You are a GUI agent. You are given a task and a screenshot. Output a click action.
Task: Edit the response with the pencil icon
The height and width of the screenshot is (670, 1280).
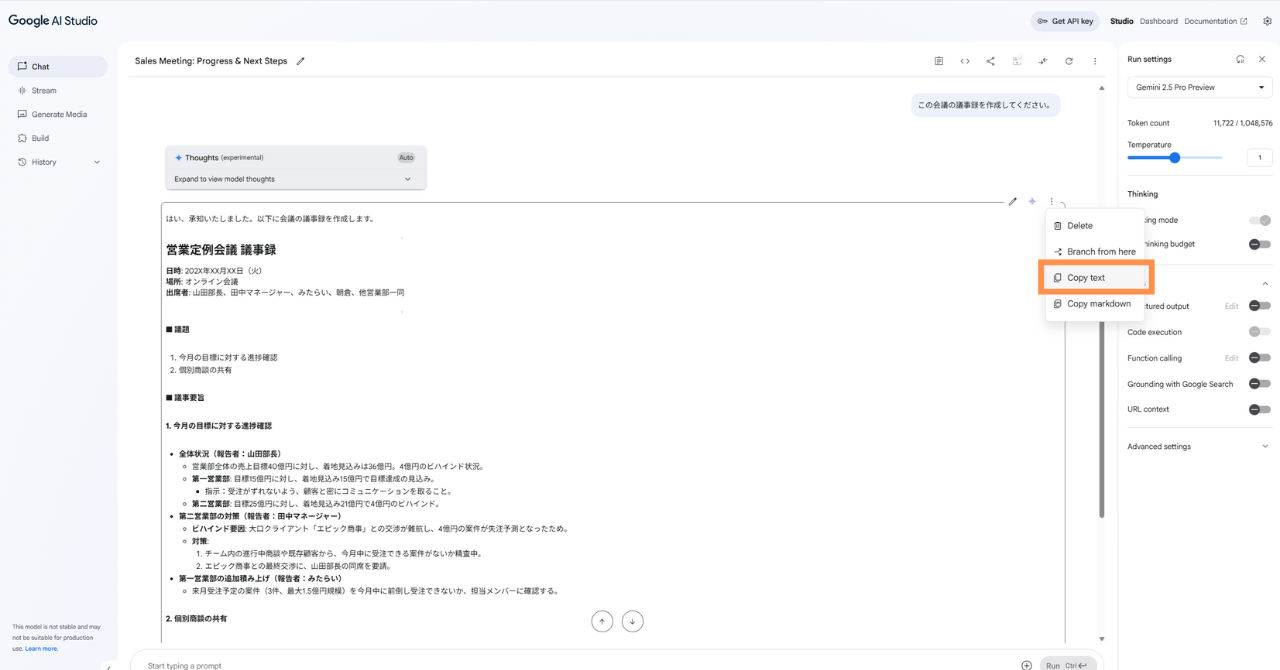(1013, 202)
